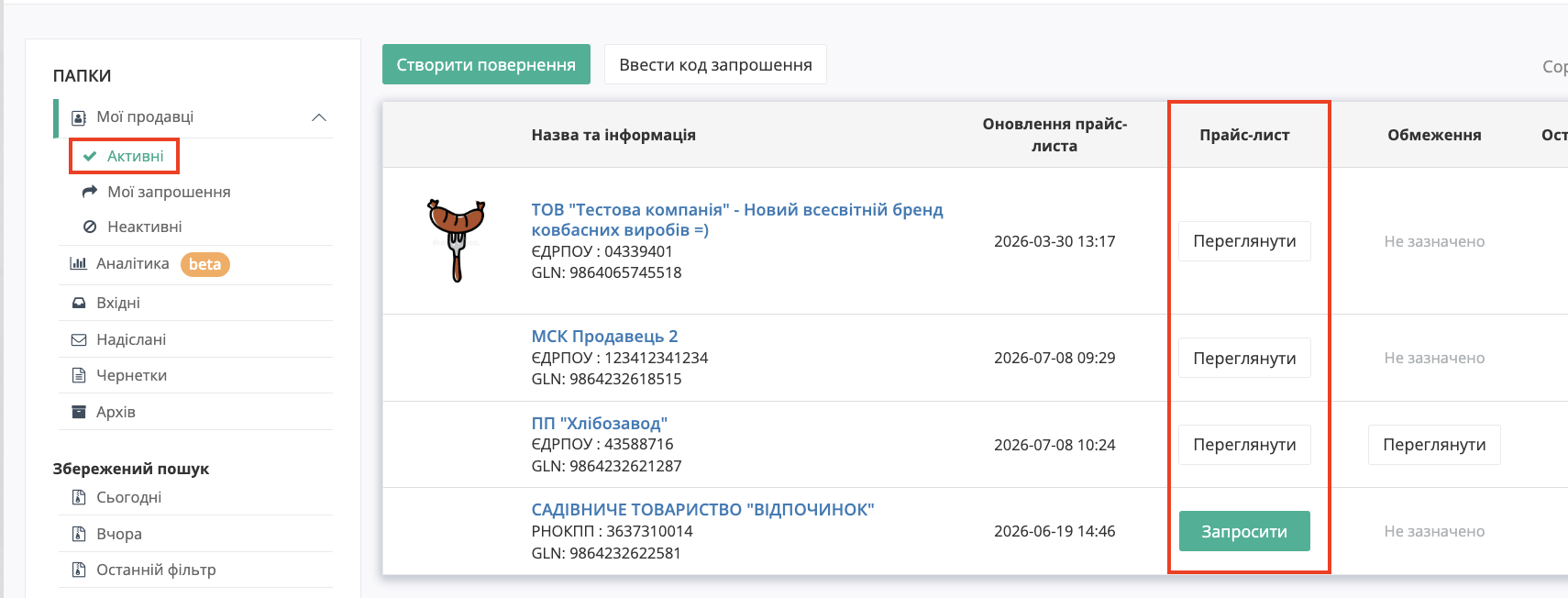The height and width of the screenshot is (598, 1568).
Task: Click the bar chart icon beside Аналітика
Action: tap(79, 263)
